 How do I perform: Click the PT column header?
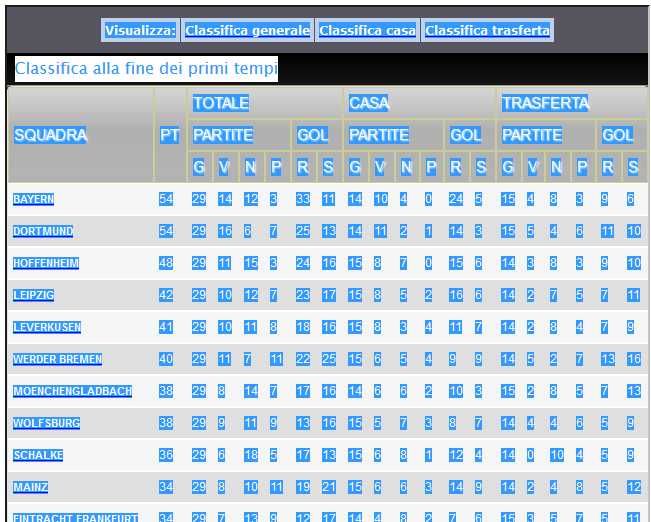[x=170, y=135]
